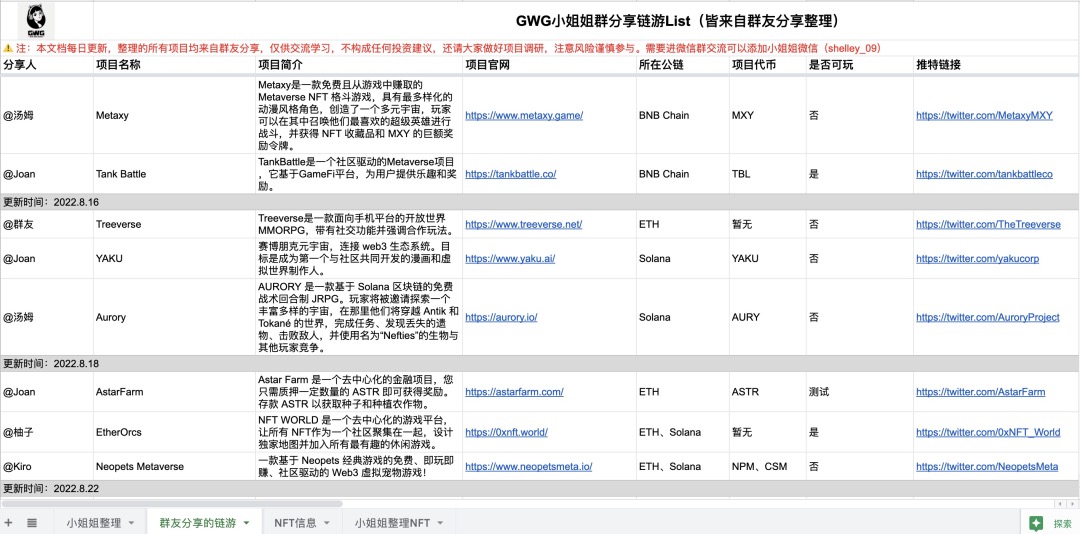1080x534 pixels.
Task: Select the Treeverse project name cell
Action: coord(174,225)
